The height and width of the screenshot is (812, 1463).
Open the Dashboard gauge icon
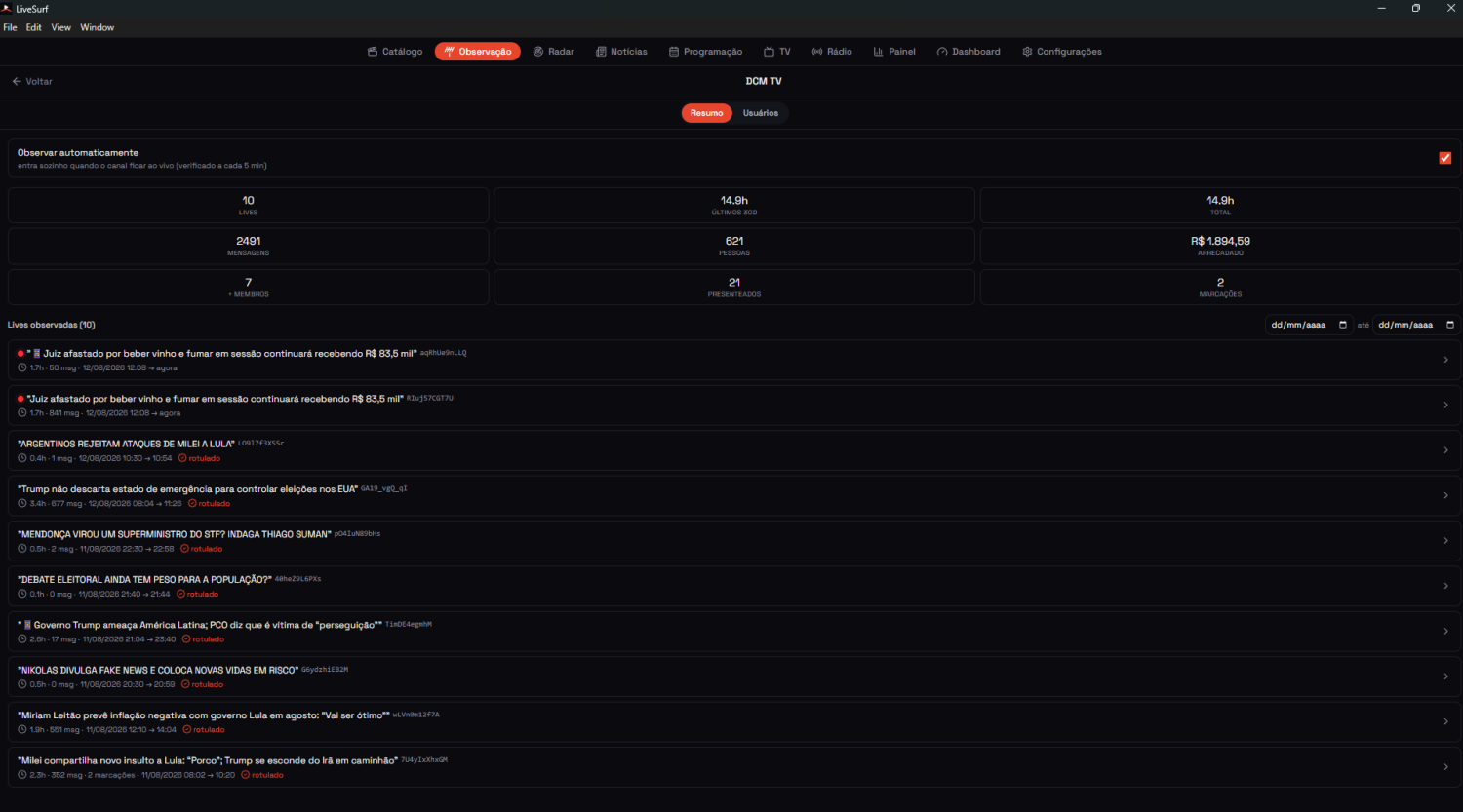point(942,52)
